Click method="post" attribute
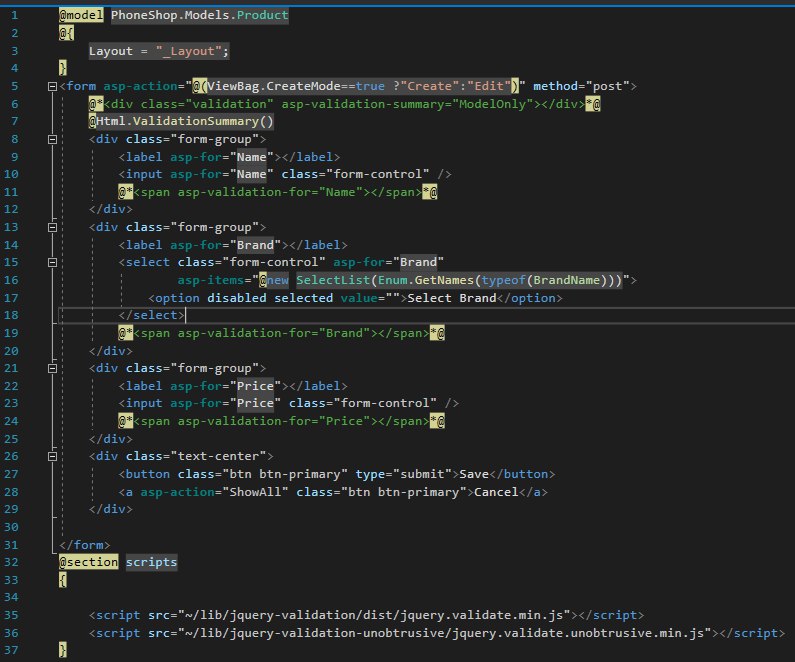This screenshot has width=795, height=662. tap(581, 86)
